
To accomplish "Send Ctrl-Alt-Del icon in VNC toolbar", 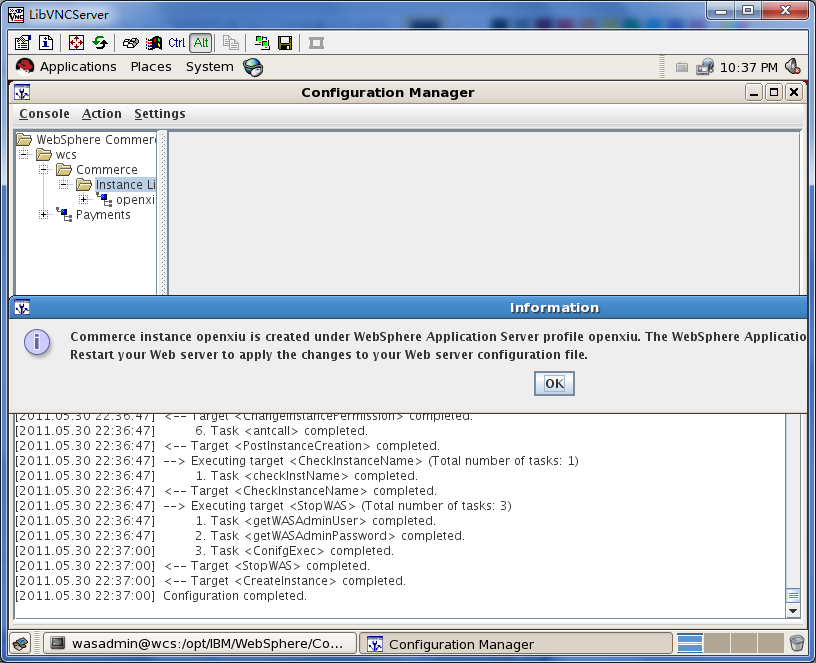I will (x=130, y=43).
